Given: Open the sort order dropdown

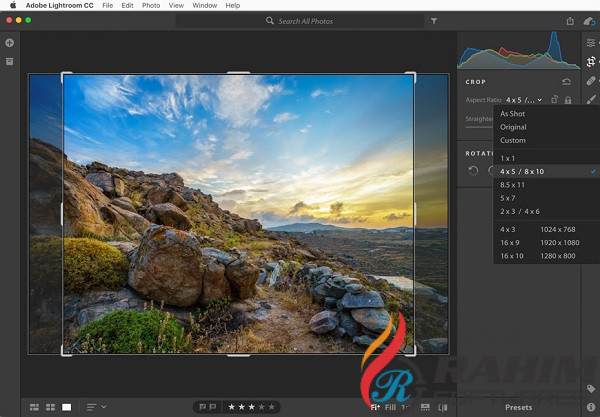Looking at the screenshot, I should point(96,407).
